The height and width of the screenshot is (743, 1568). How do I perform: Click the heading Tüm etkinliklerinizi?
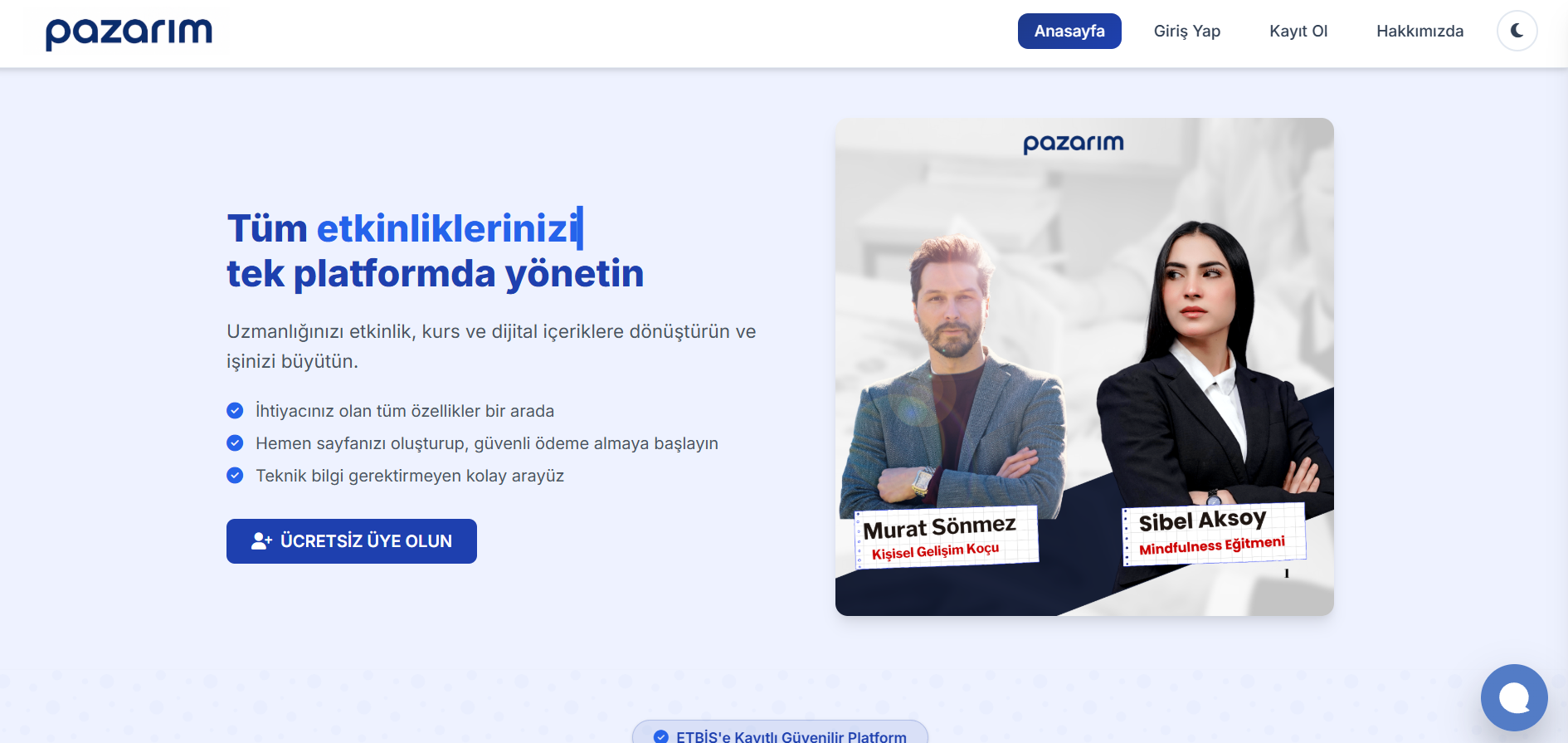click(403, 228)
